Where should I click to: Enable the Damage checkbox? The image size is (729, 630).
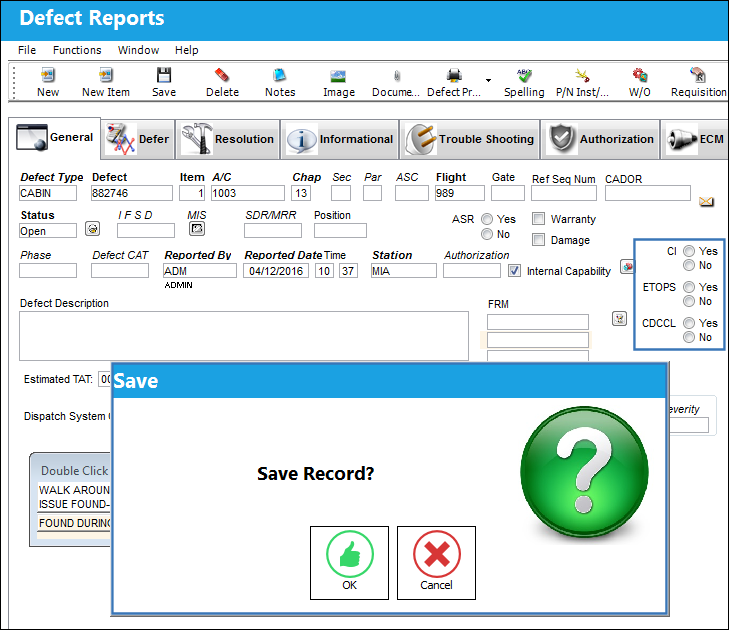(x=538, y=239)
